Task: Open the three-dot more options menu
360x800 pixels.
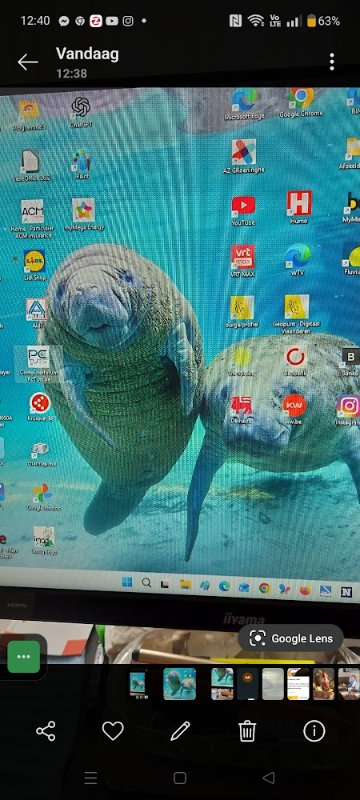Action: [x=332, y=62]
